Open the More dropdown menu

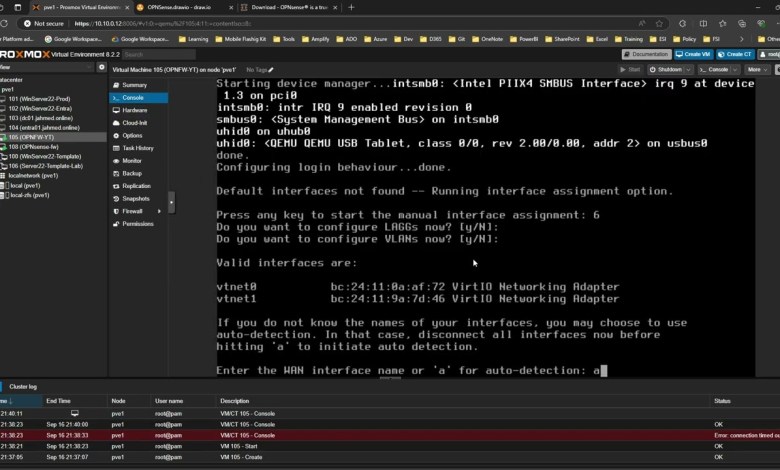[x=757, y=70]
